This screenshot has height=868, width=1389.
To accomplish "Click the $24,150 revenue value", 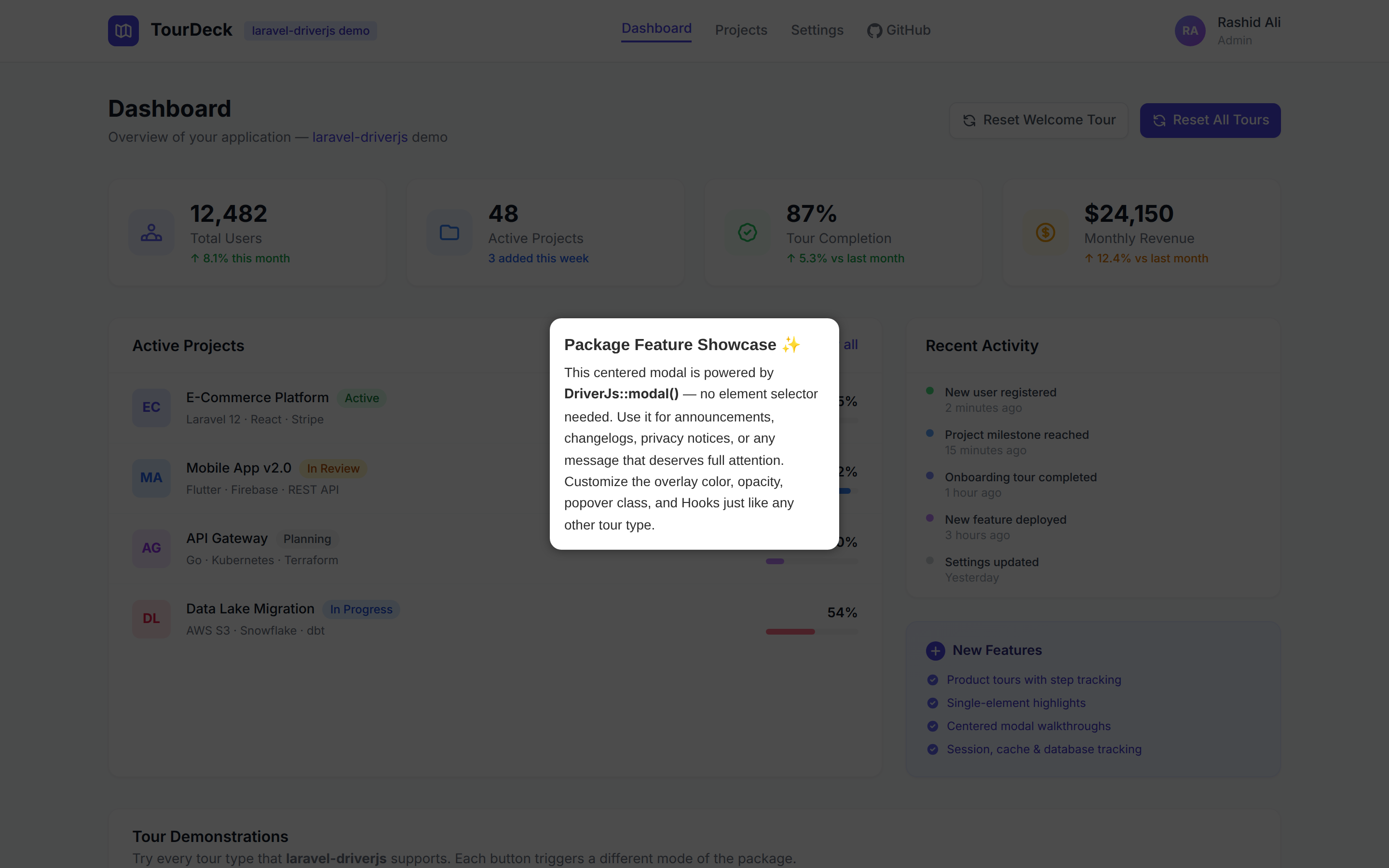I will coord(1129,214).
